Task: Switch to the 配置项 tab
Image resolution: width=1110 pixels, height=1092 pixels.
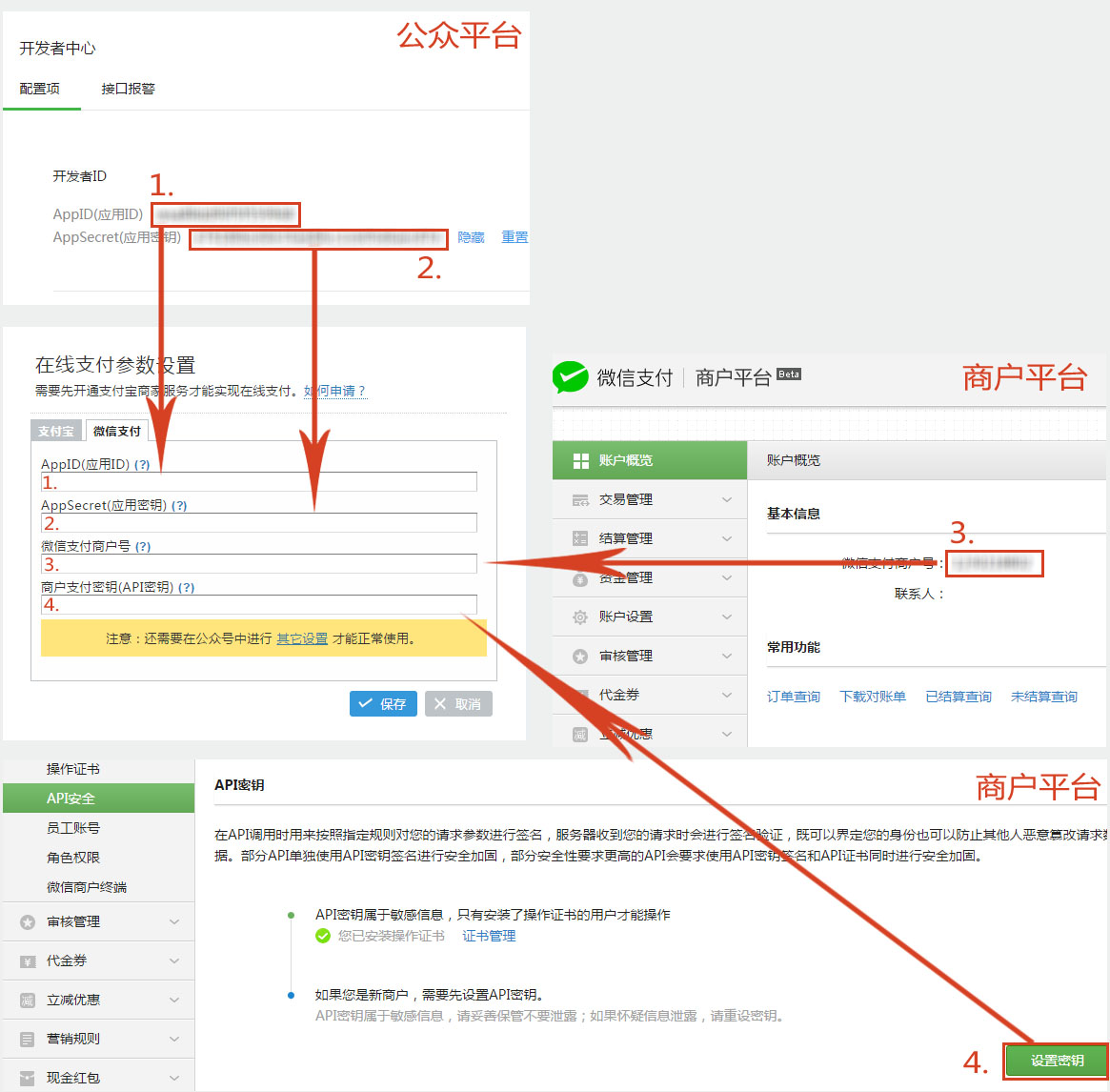Action: pos(40,90)
